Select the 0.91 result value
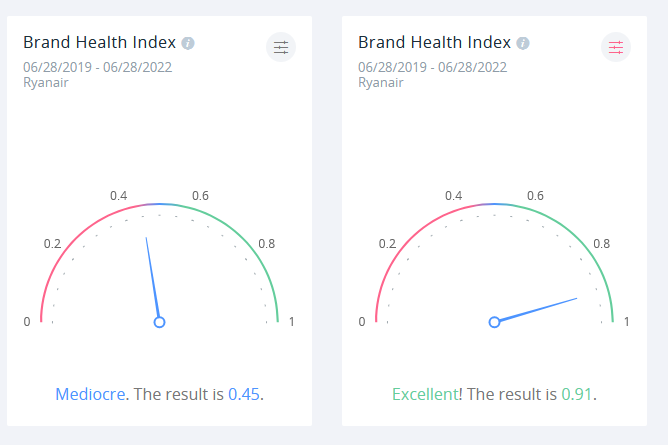 (577, 394)
